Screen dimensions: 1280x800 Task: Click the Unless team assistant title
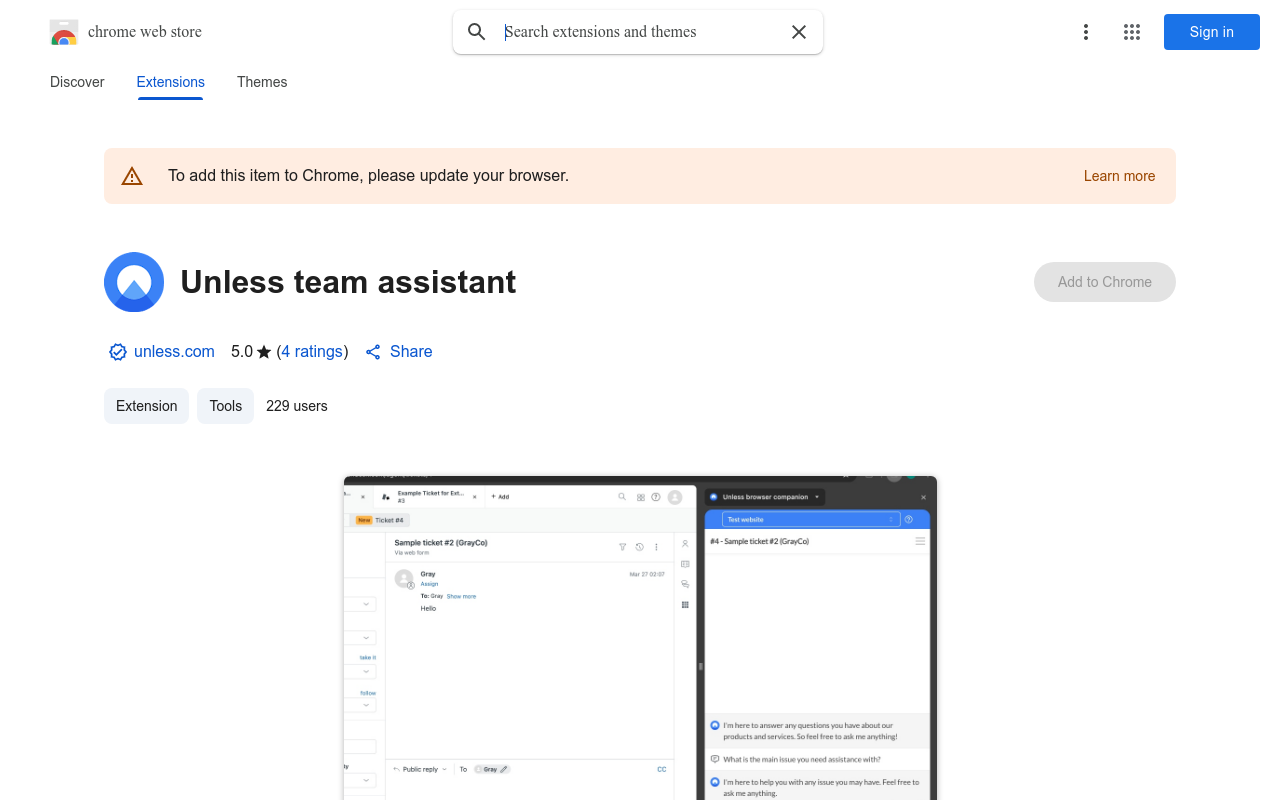point(348,282)
